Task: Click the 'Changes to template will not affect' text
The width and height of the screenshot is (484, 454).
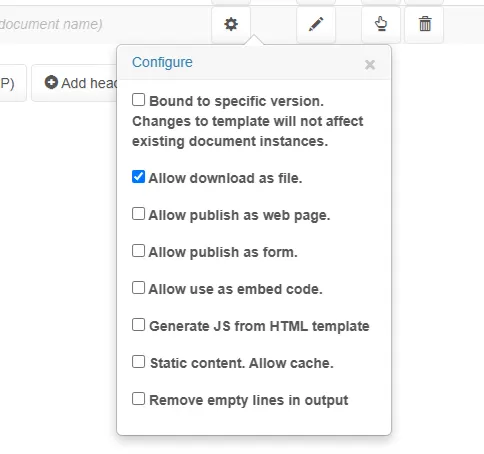Action: [x=248, y=121]
